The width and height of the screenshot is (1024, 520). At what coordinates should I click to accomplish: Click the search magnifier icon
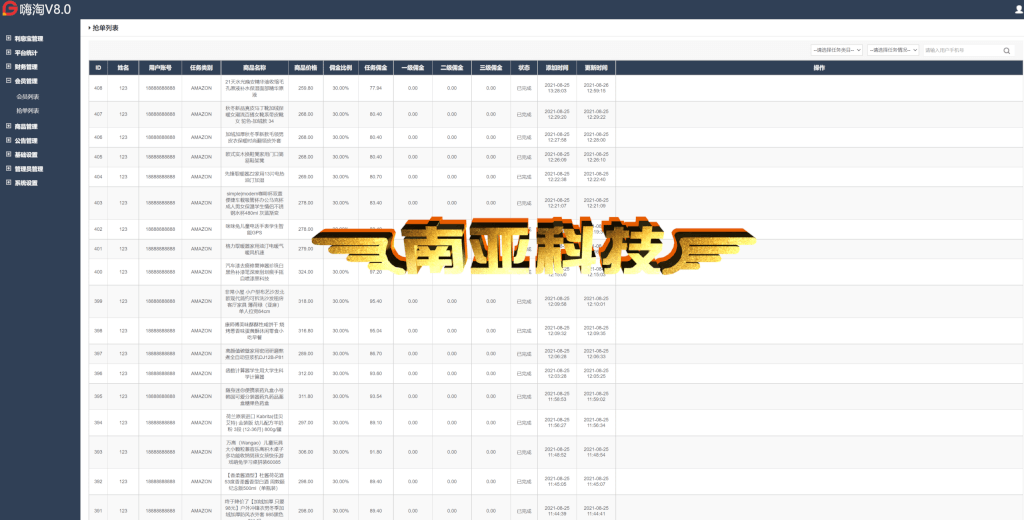point(1006,50)
